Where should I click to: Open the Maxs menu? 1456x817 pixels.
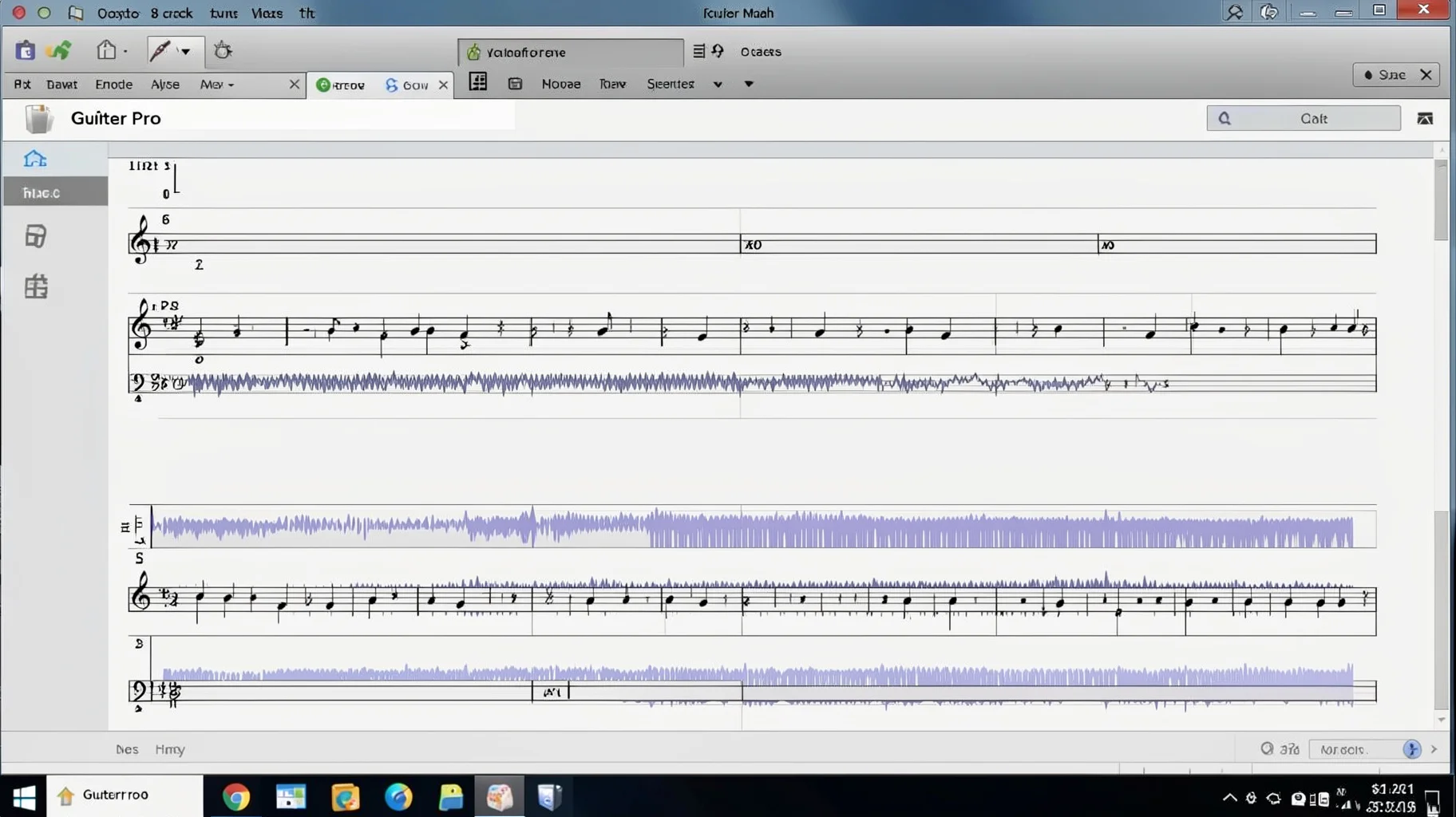[267, 13]
